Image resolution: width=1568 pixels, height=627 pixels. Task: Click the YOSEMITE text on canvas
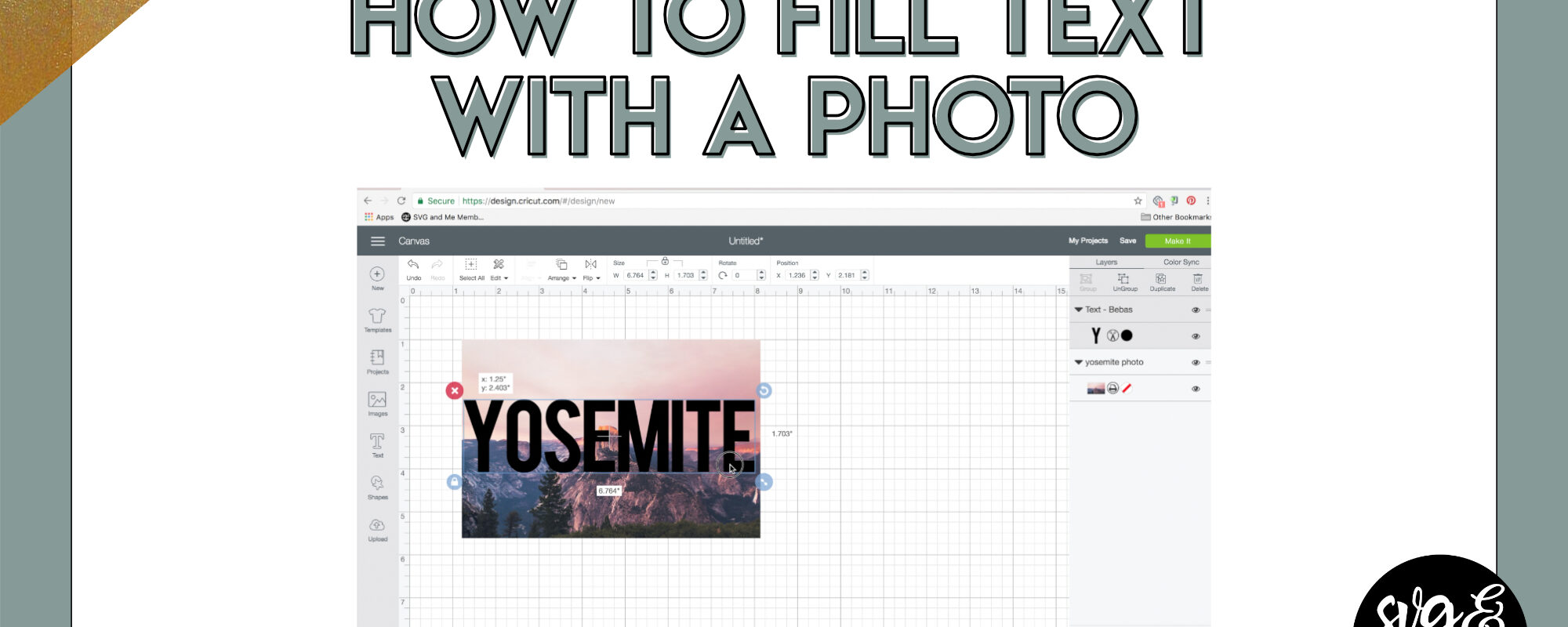pos(609,436)
